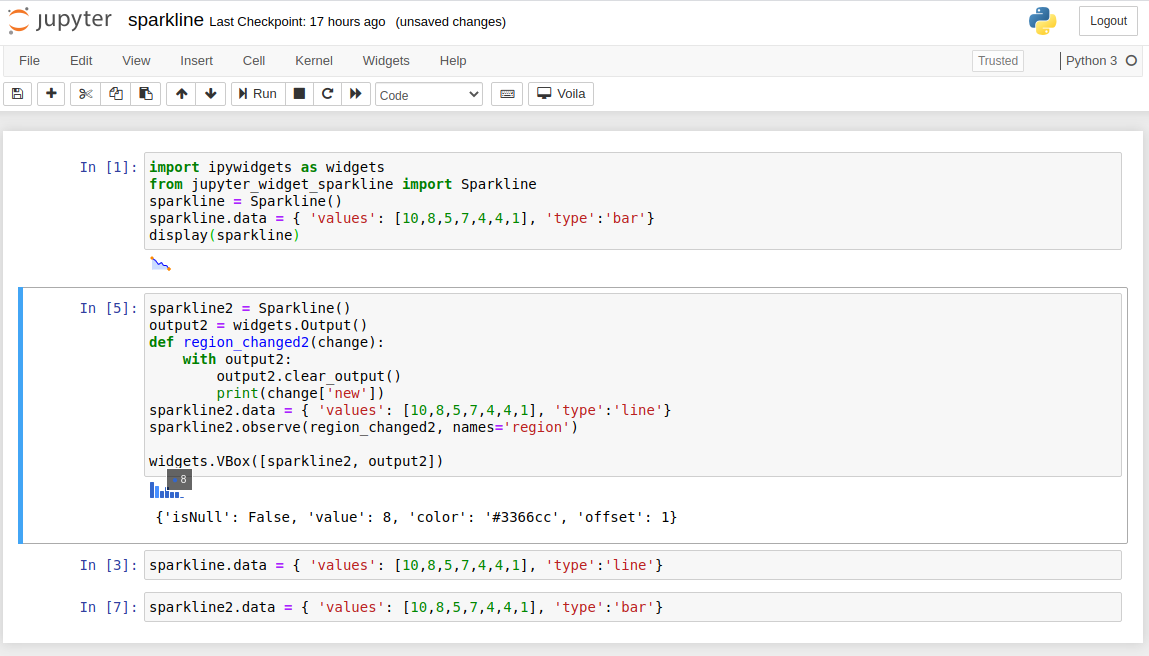Click the In [3]: prompt label
This screenshot has height=656, width=1149.
[108, 565]
